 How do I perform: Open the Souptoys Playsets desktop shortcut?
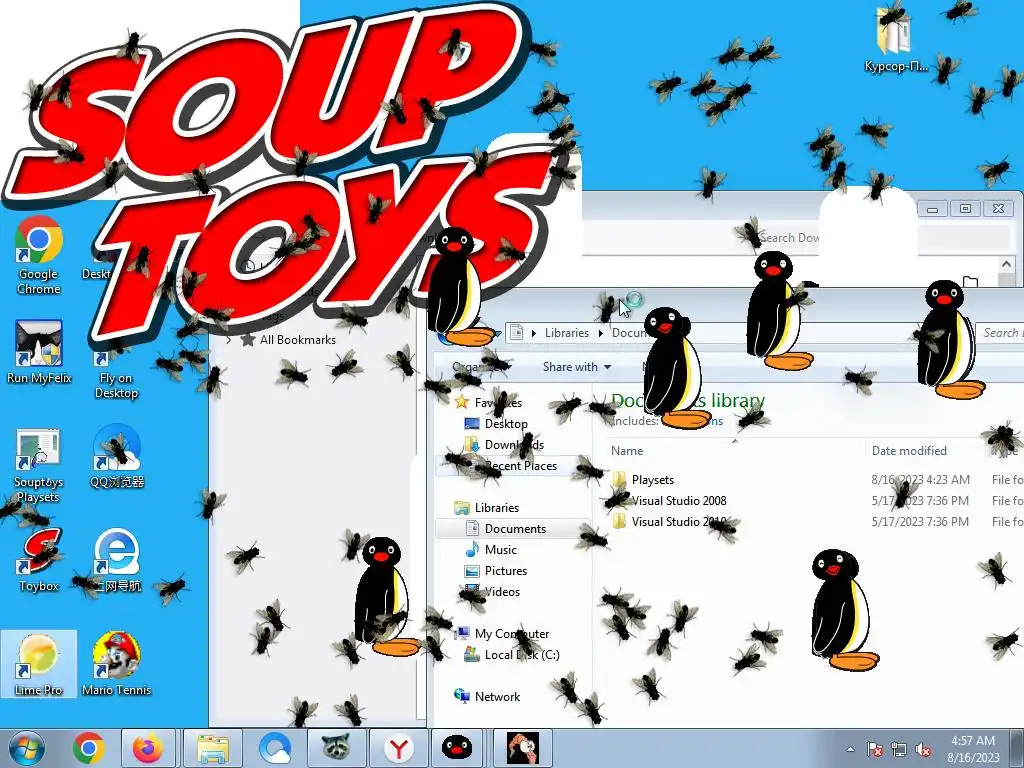(x=39, y=465)
